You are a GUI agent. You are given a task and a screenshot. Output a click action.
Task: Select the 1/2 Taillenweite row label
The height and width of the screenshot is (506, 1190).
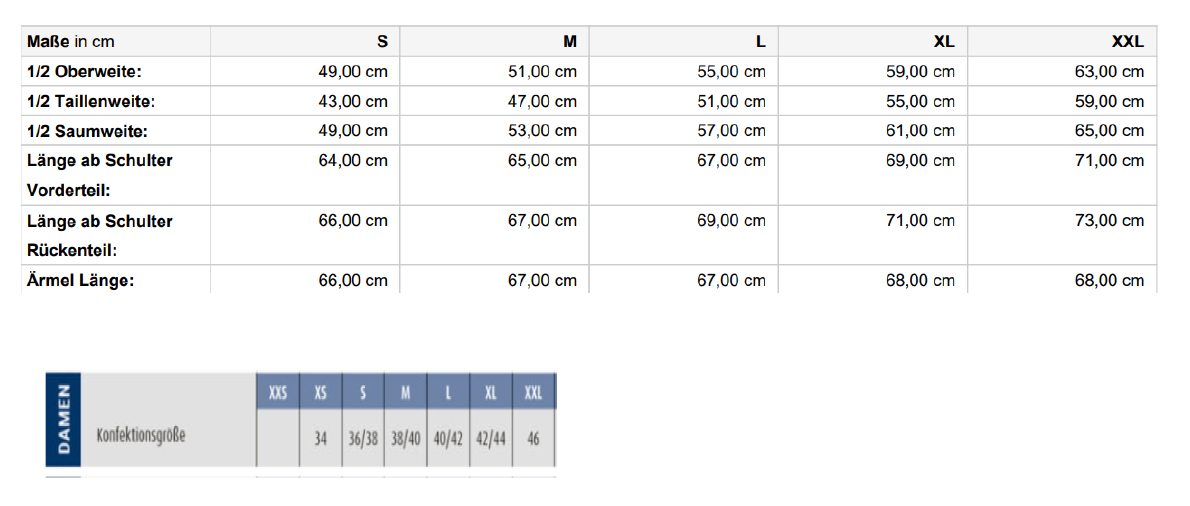click(91, 101)
